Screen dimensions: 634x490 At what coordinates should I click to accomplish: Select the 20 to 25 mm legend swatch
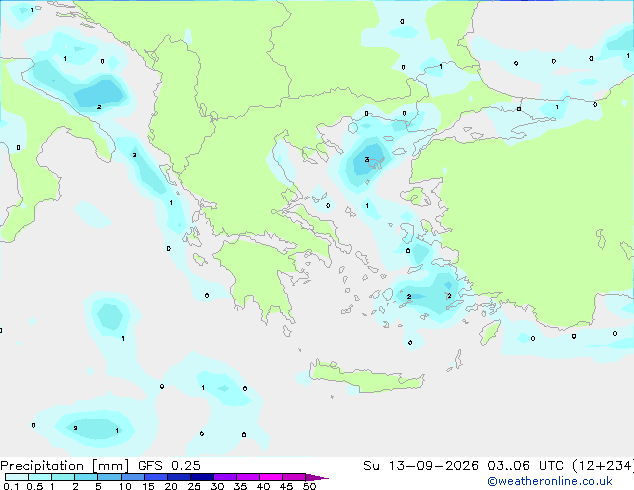pyautogui.click(x=178, y=477)
